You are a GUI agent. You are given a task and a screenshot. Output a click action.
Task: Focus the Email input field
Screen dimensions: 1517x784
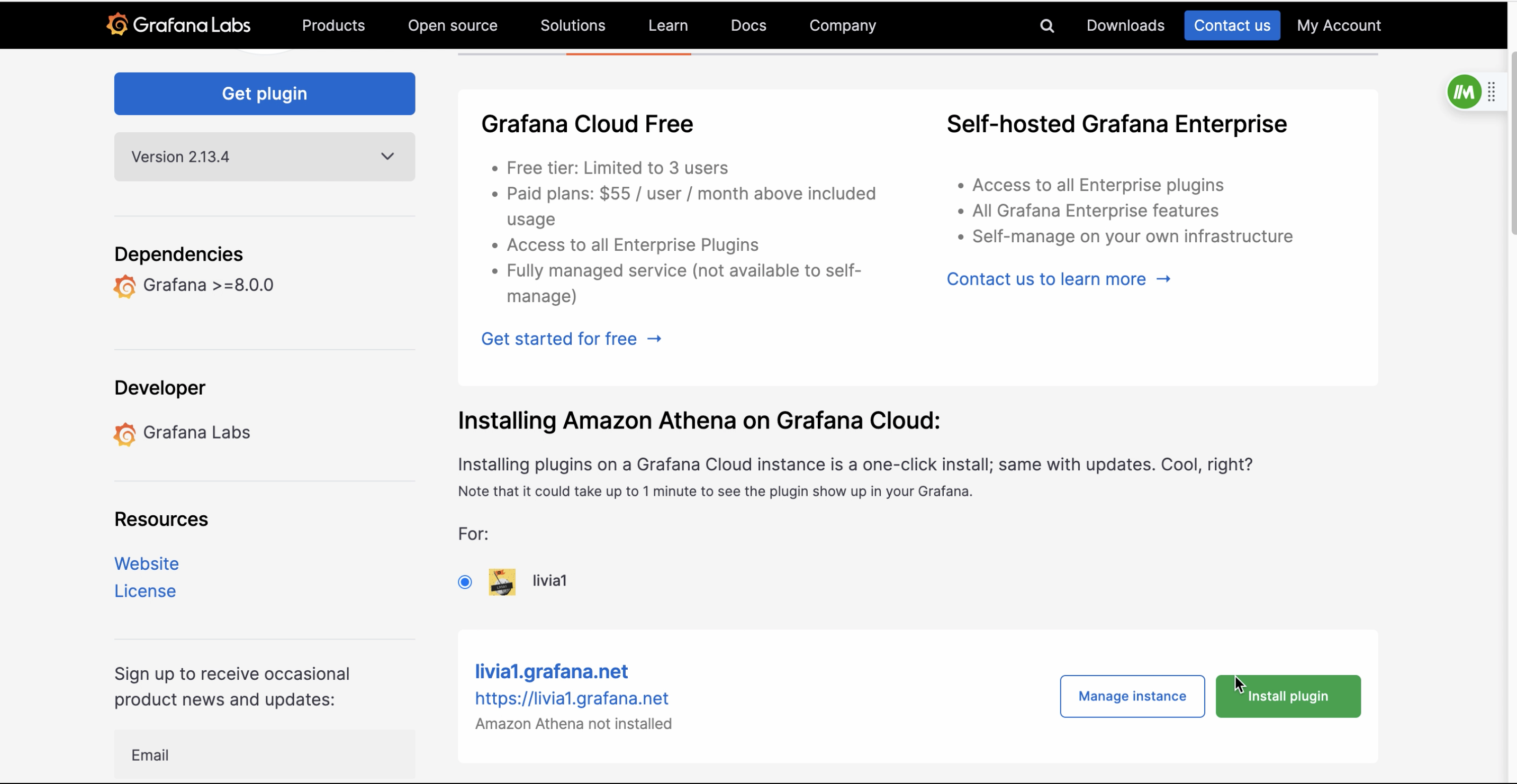click(x=265, y=754)
